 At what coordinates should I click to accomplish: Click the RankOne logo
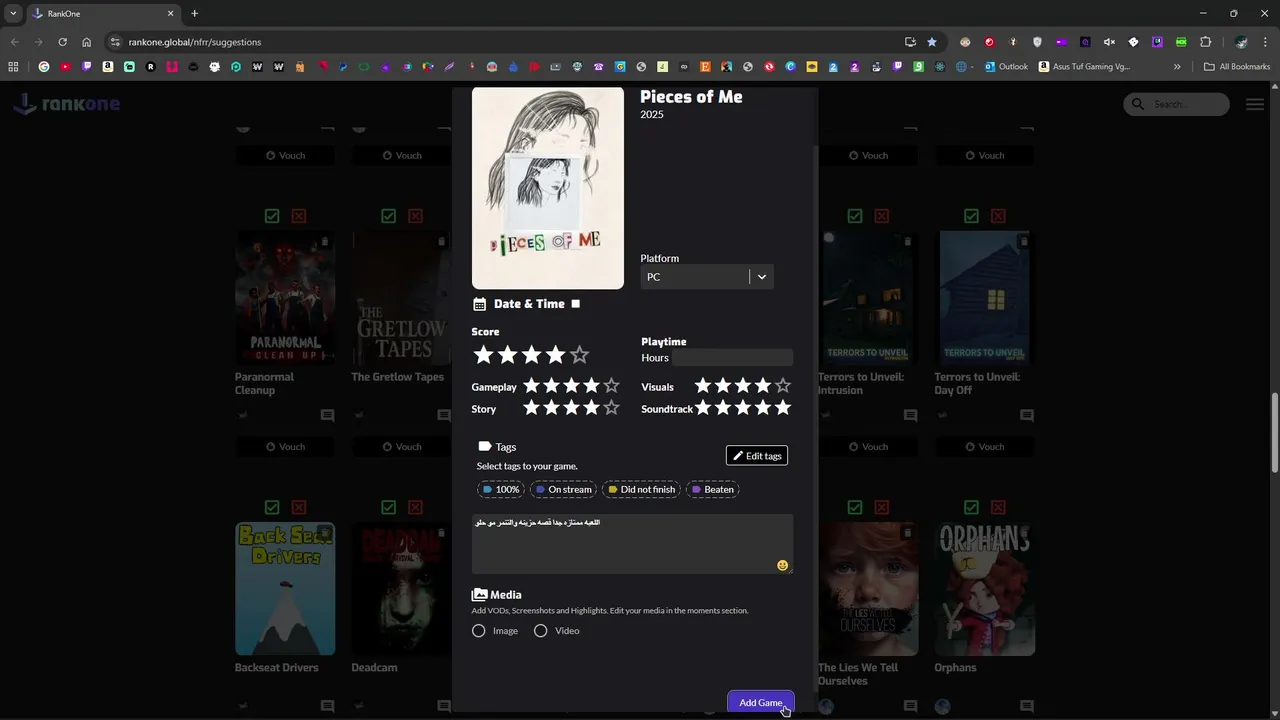pyautogui.click(x=67, y=104)
